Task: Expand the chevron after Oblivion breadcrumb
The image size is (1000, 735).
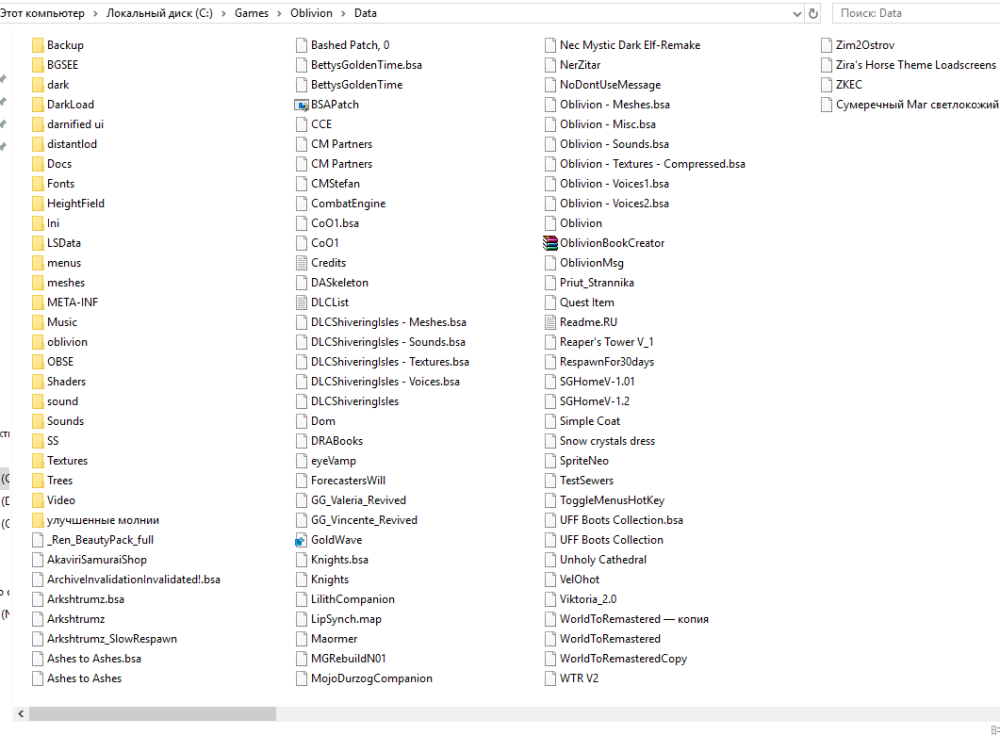Action: tap(343, 13)
